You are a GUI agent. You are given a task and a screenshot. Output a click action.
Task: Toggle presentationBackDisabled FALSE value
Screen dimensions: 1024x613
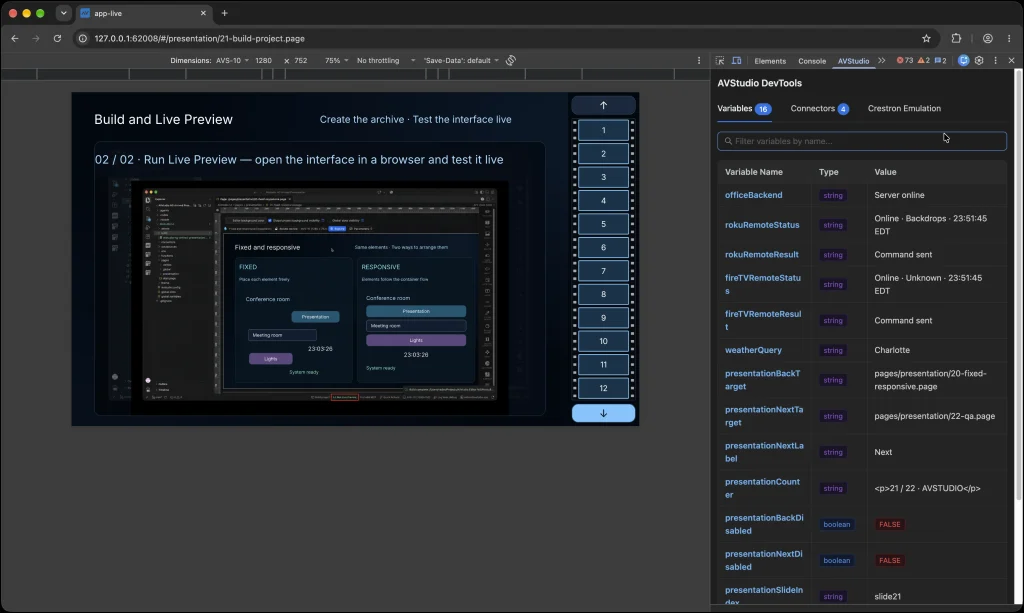(x=889, y=524)
